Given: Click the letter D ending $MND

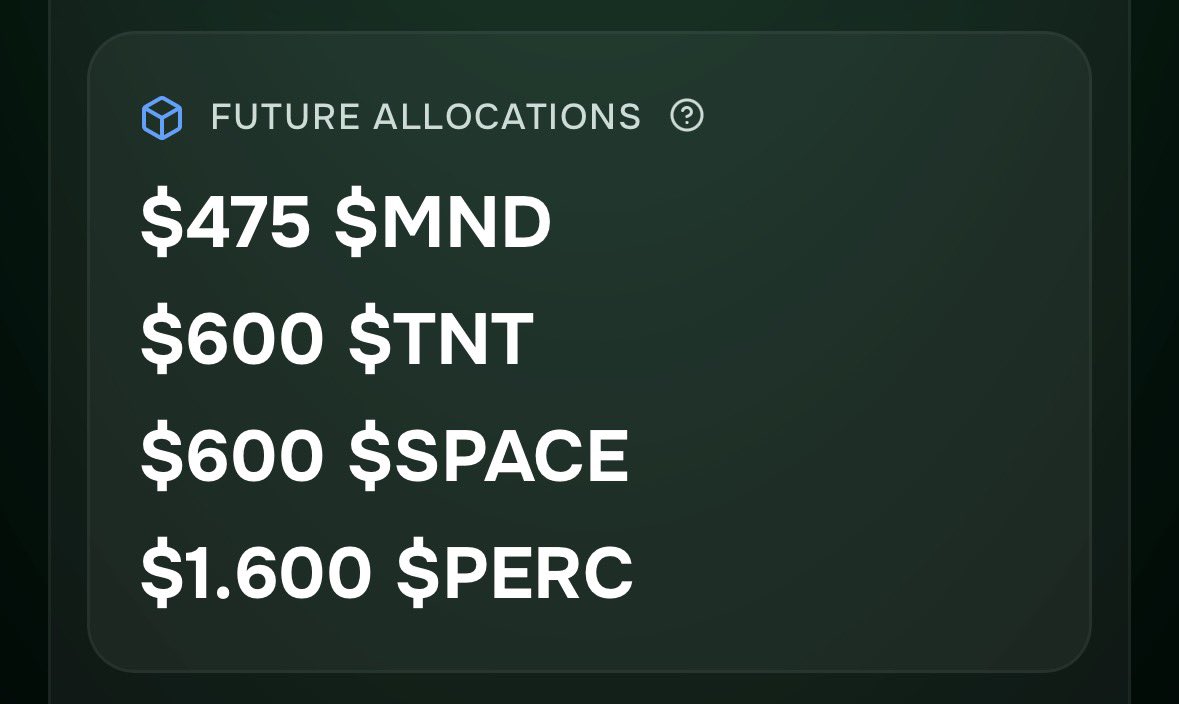Looking at the screenshot, I should coord(526,225).
